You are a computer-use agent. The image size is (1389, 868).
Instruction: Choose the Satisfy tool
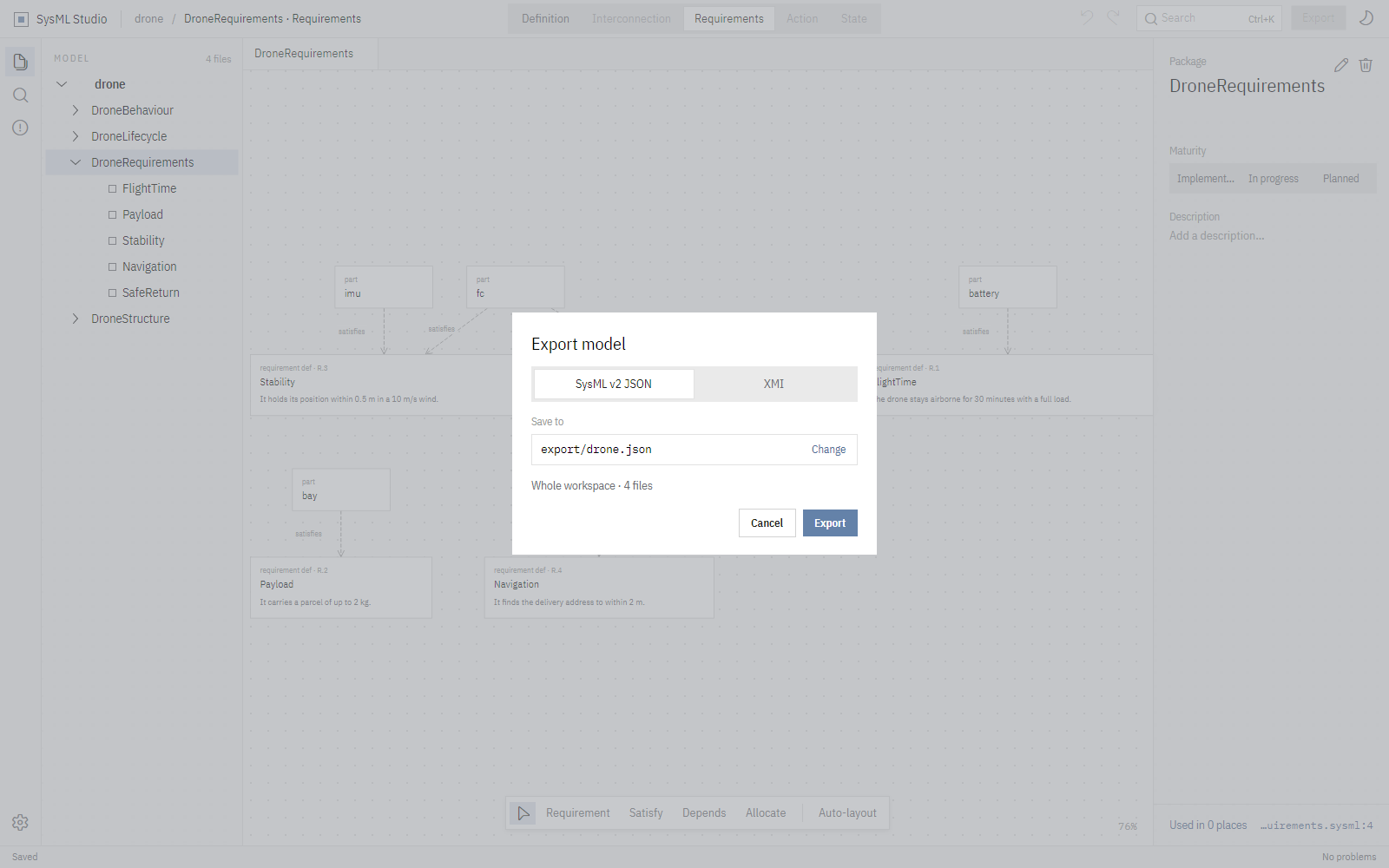coord(646,813)
